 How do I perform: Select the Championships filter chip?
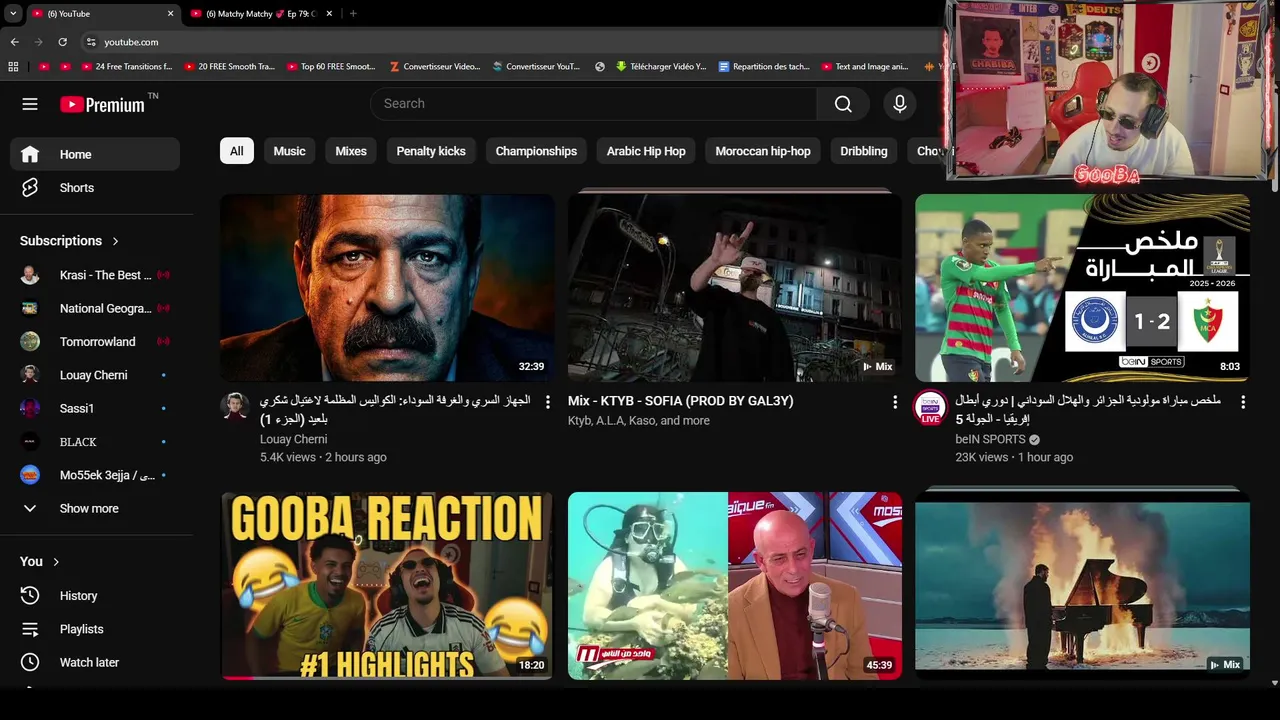click(536, 151)
